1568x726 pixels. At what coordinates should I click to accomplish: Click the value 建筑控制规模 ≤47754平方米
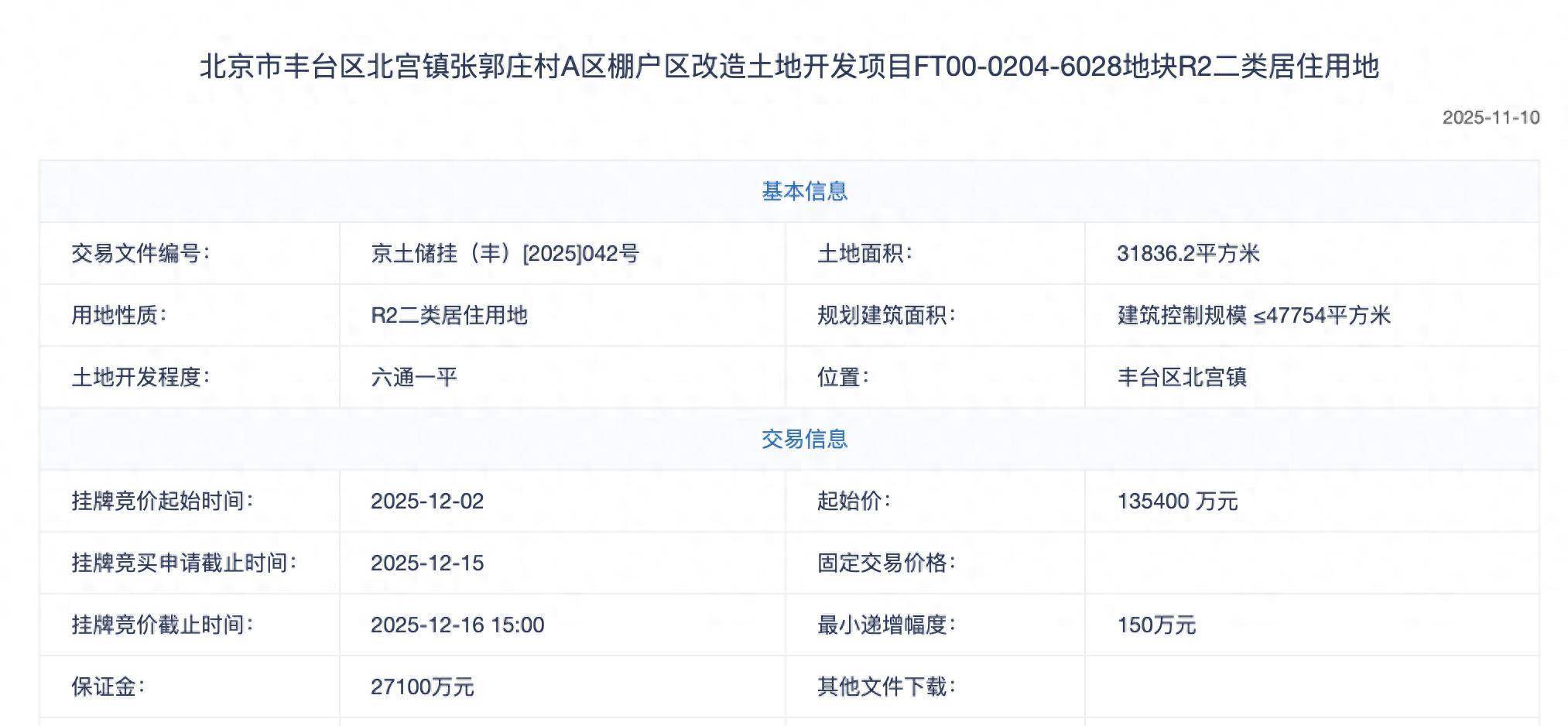click(x=1254, y=315)
